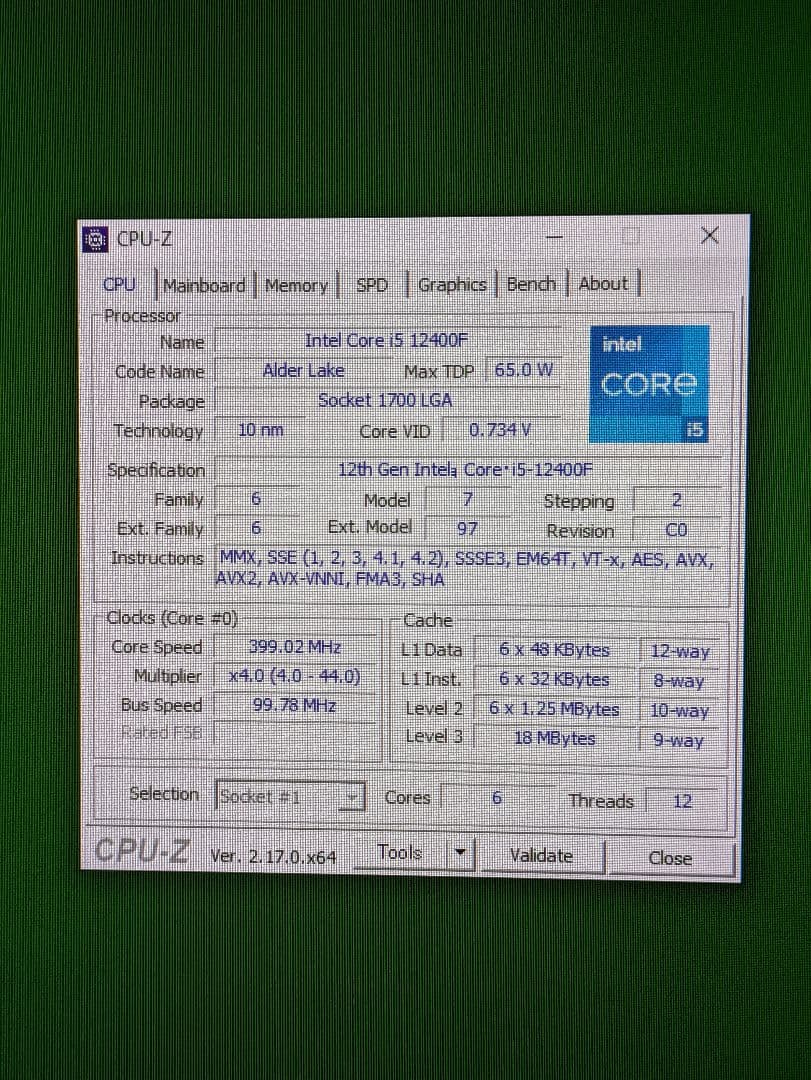
Task: Open the About tab
Action: tap(603, 284)
